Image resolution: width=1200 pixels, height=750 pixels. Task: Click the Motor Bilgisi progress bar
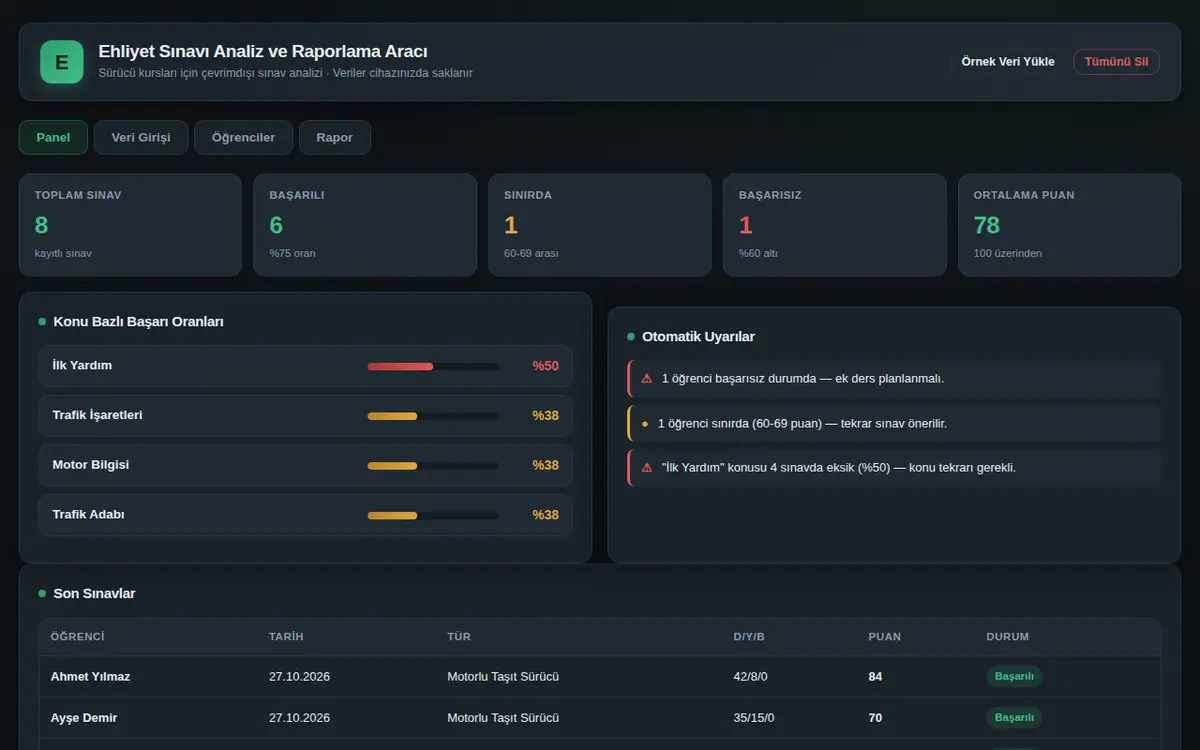click(433, 466)
